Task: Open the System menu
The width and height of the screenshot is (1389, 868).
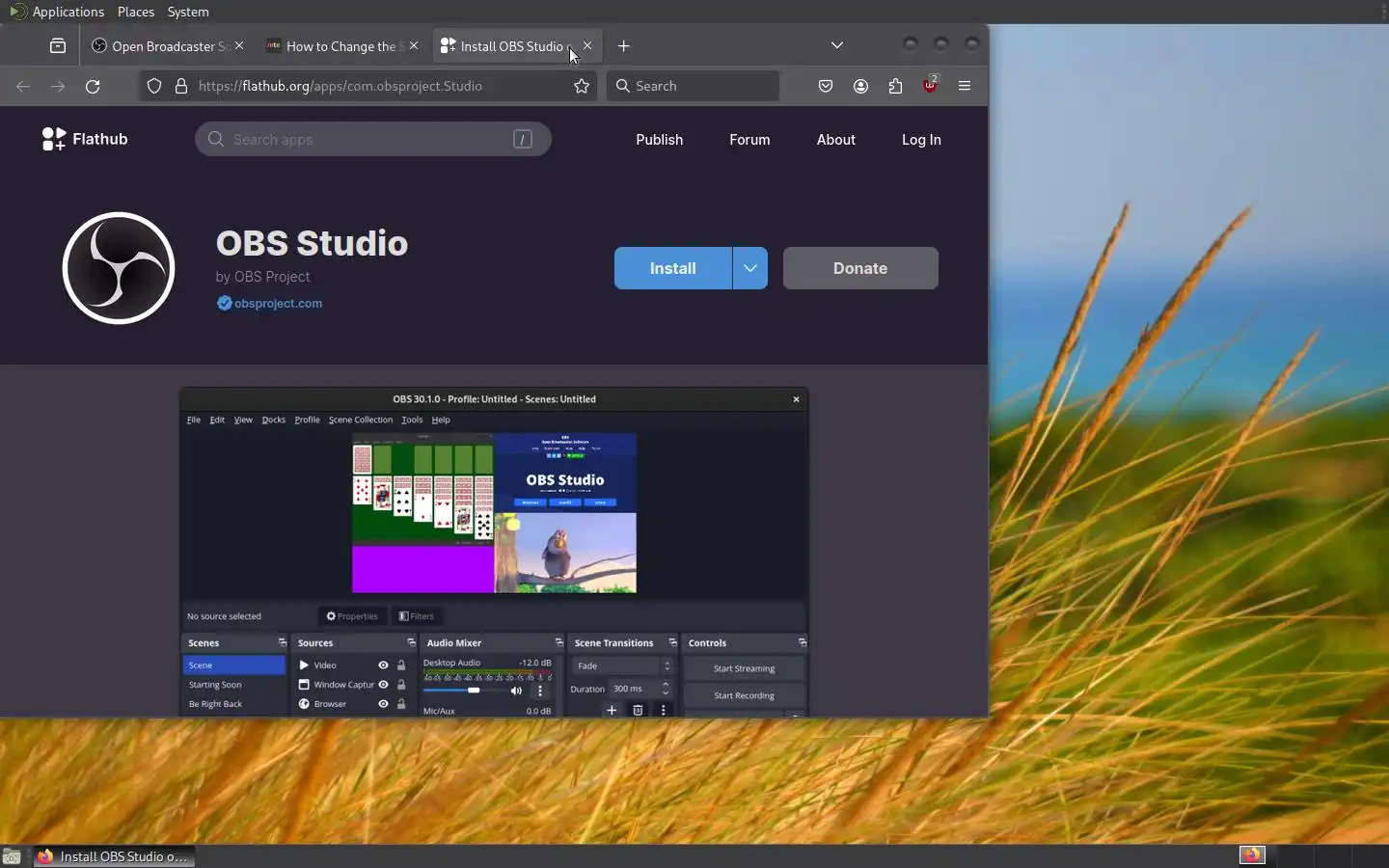Action: pos(188,12)
